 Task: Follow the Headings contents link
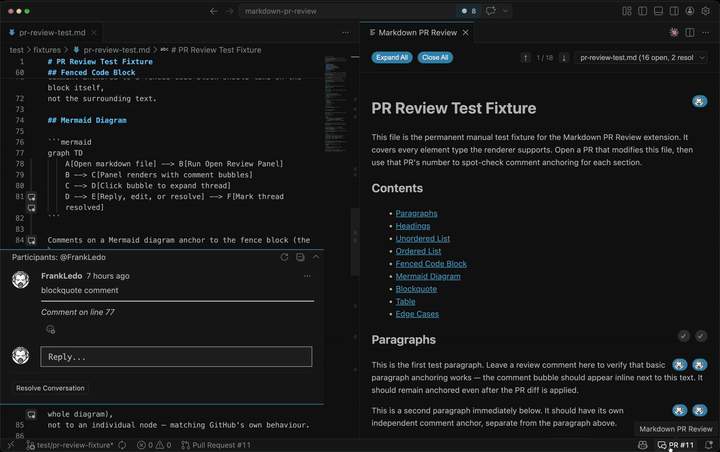[413, 226]
